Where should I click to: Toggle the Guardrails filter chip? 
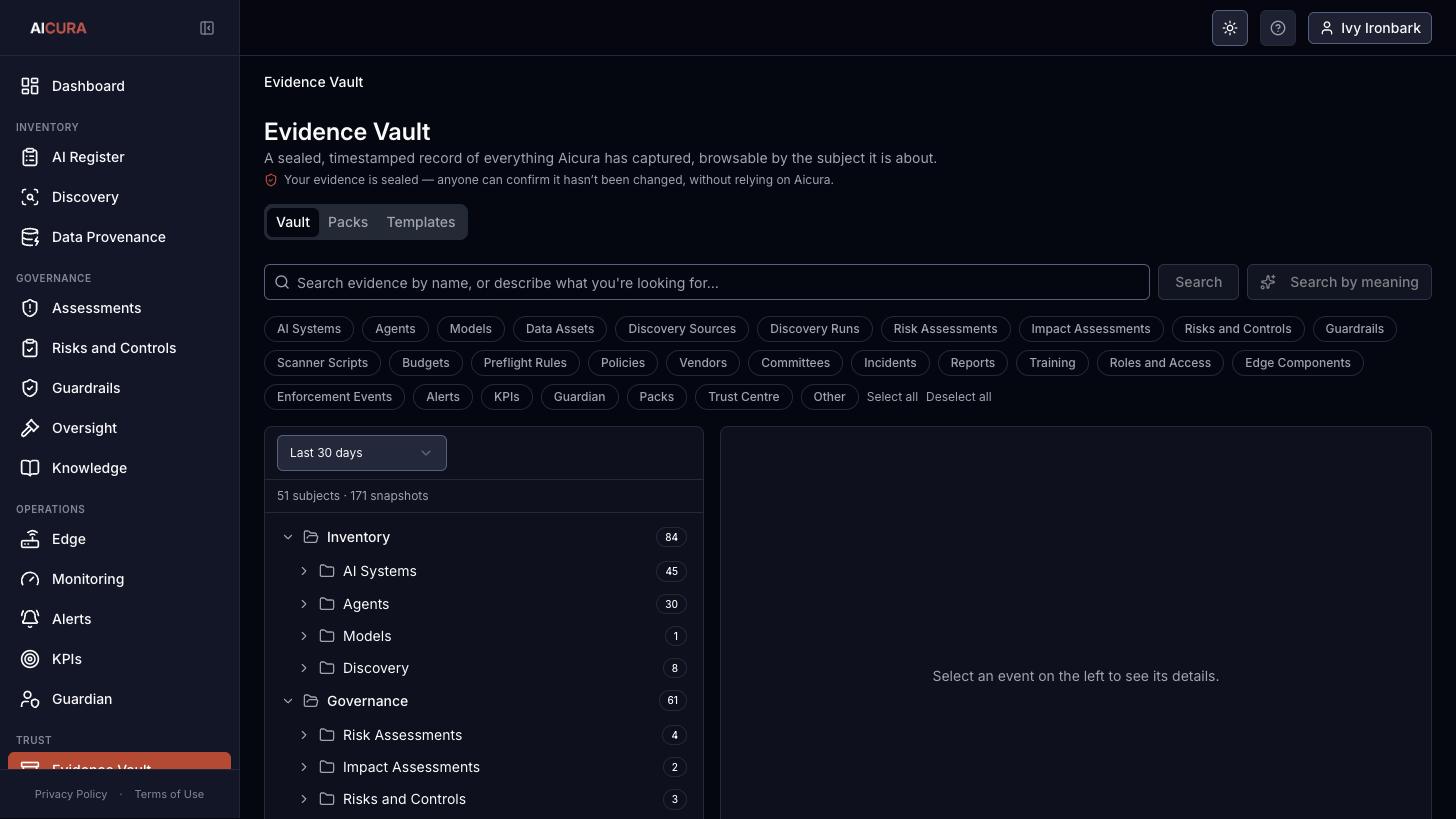(1354, 329)
